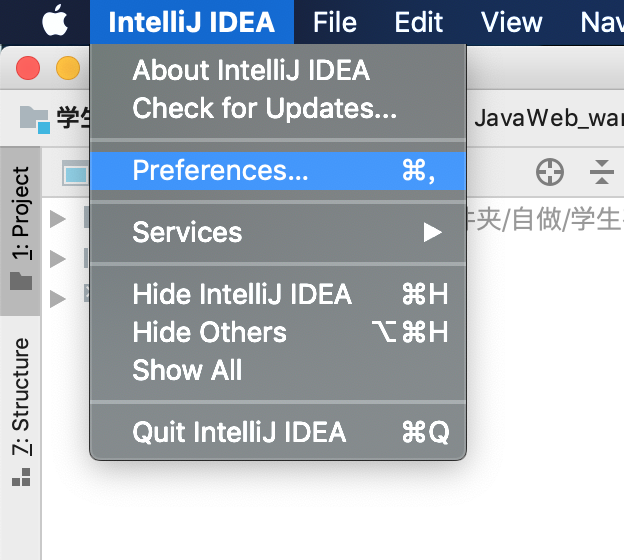Click the project folder icon in breadcrumb
Image resolution: width=624 pixels, height=560 pixels.
click(34, 120)
